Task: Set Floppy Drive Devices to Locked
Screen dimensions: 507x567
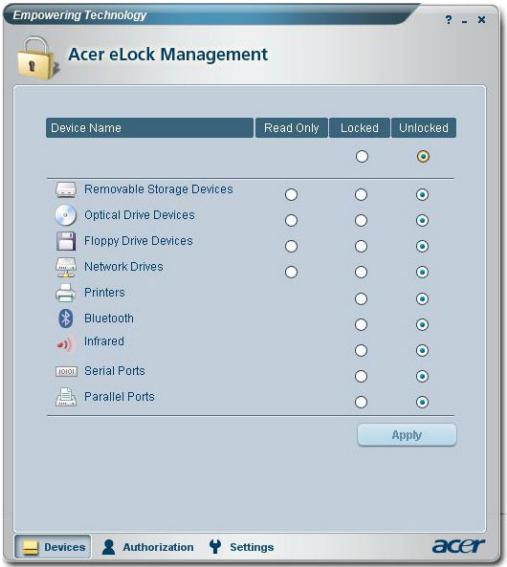Action: pyautogui.click(x=361, y=246)
